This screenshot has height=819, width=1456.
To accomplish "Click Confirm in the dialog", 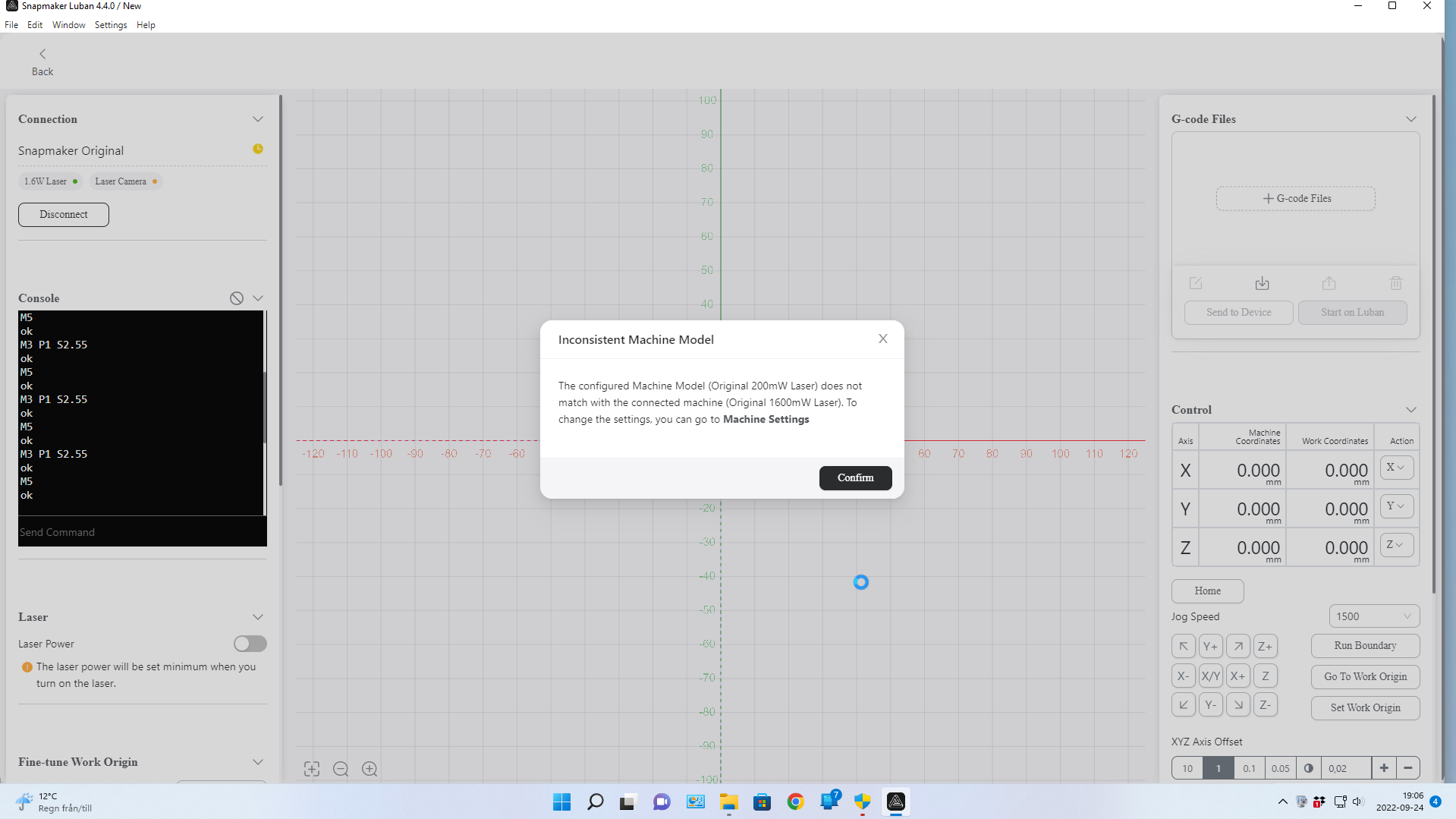I will click(x=855, y=478).
